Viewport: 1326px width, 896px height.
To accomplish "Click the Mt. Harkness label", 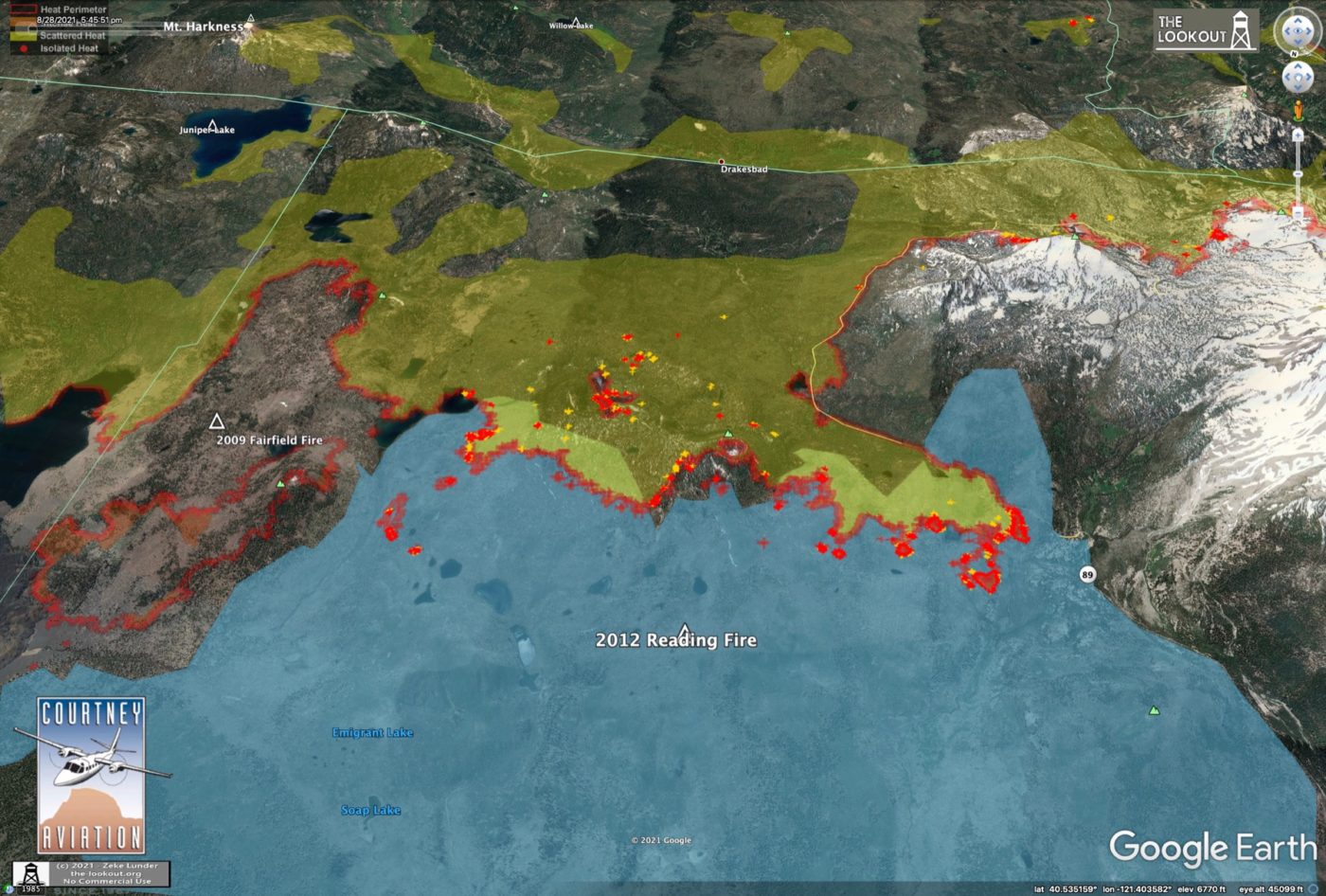I will [204, 27].
